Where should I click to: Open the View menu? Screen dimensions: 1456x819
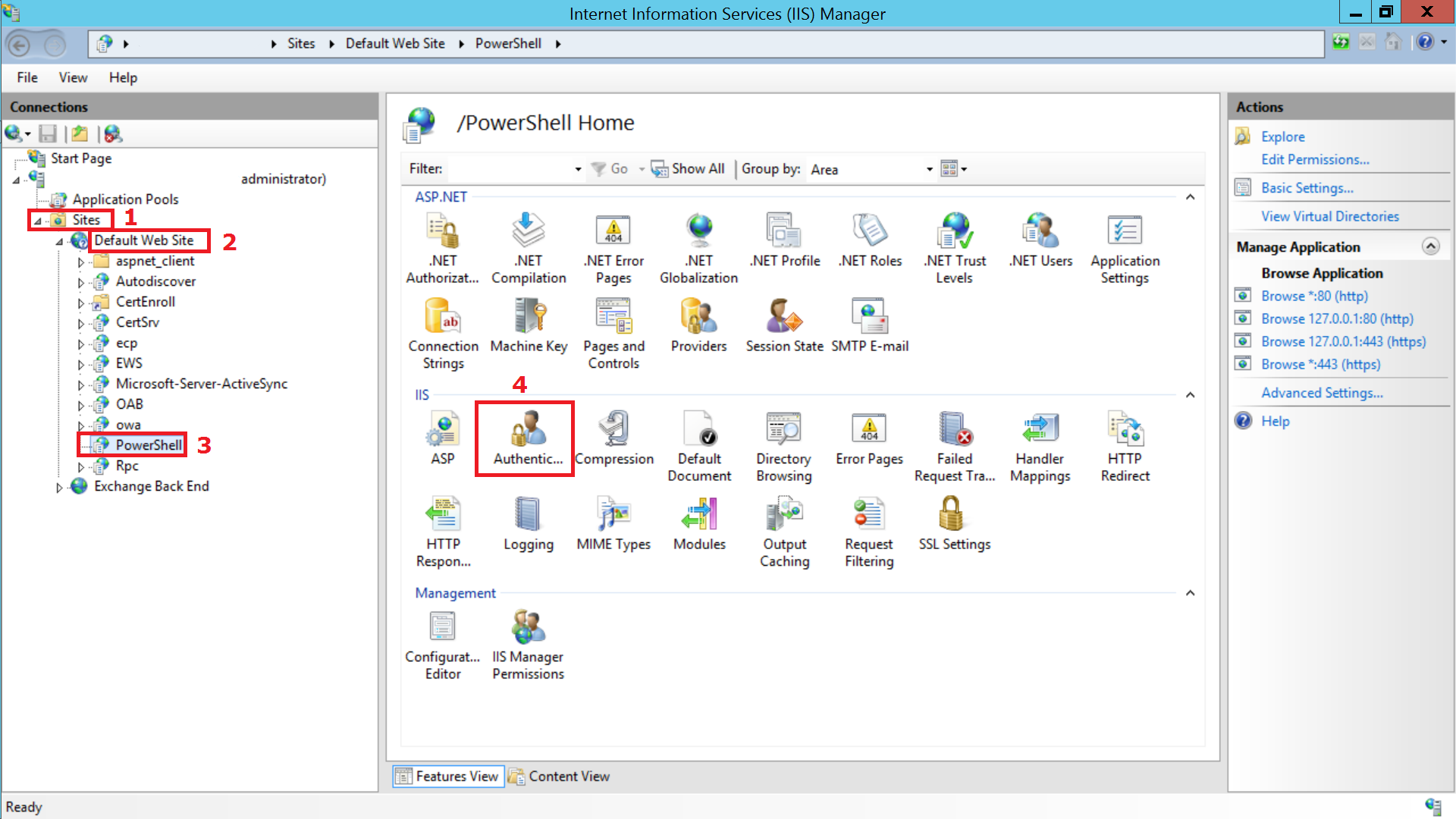73,77
